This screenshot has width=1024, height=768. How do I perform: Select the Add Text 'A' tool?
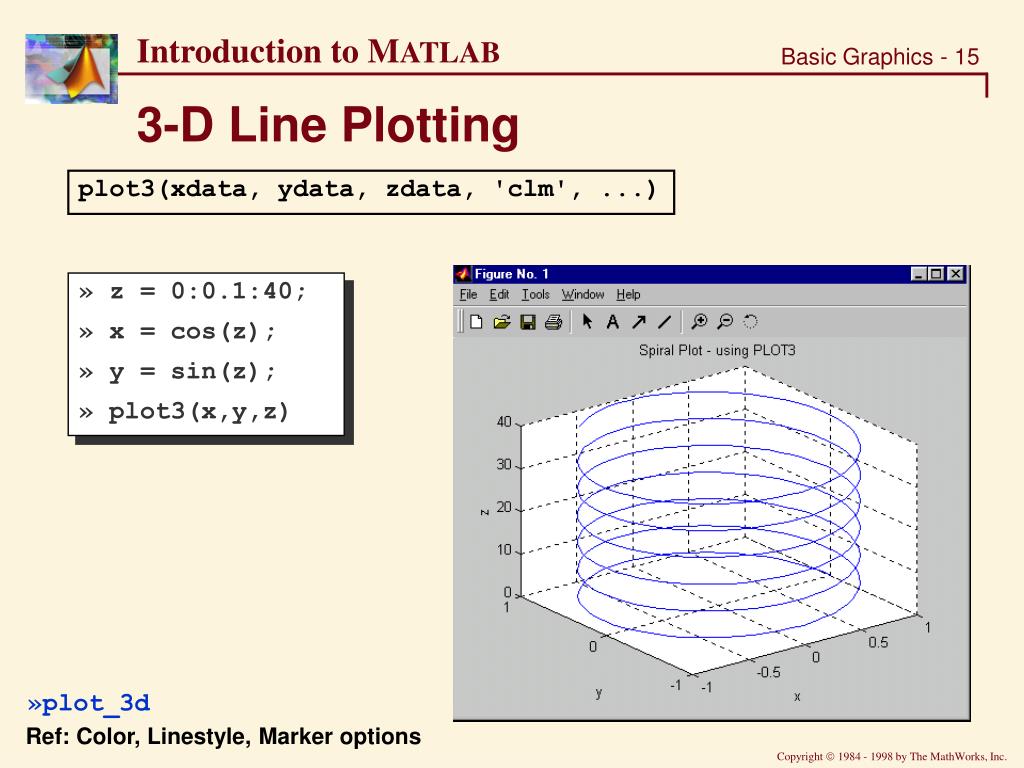613,322
